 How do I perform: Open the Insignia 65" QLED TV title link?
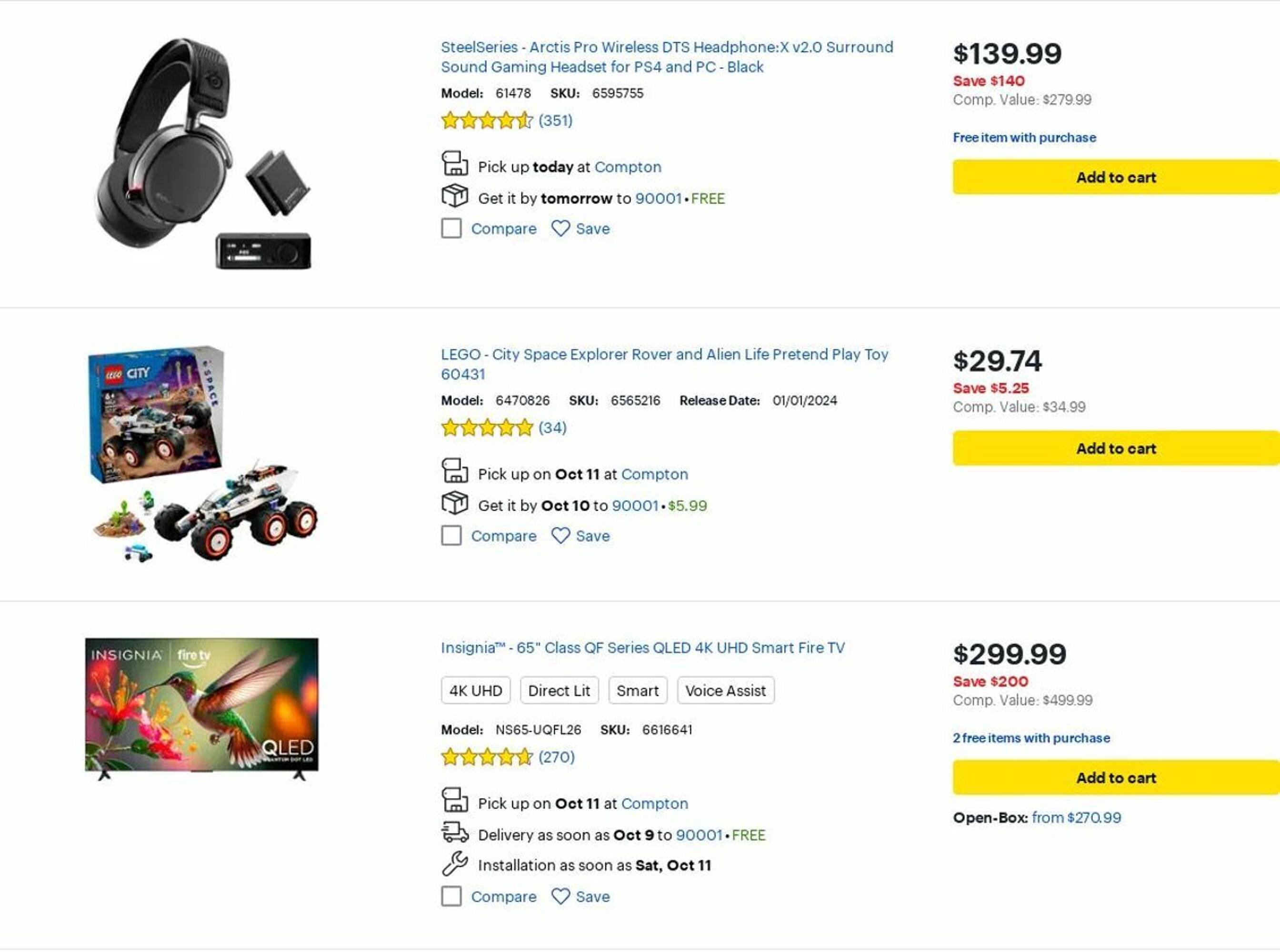click(642, 648)
